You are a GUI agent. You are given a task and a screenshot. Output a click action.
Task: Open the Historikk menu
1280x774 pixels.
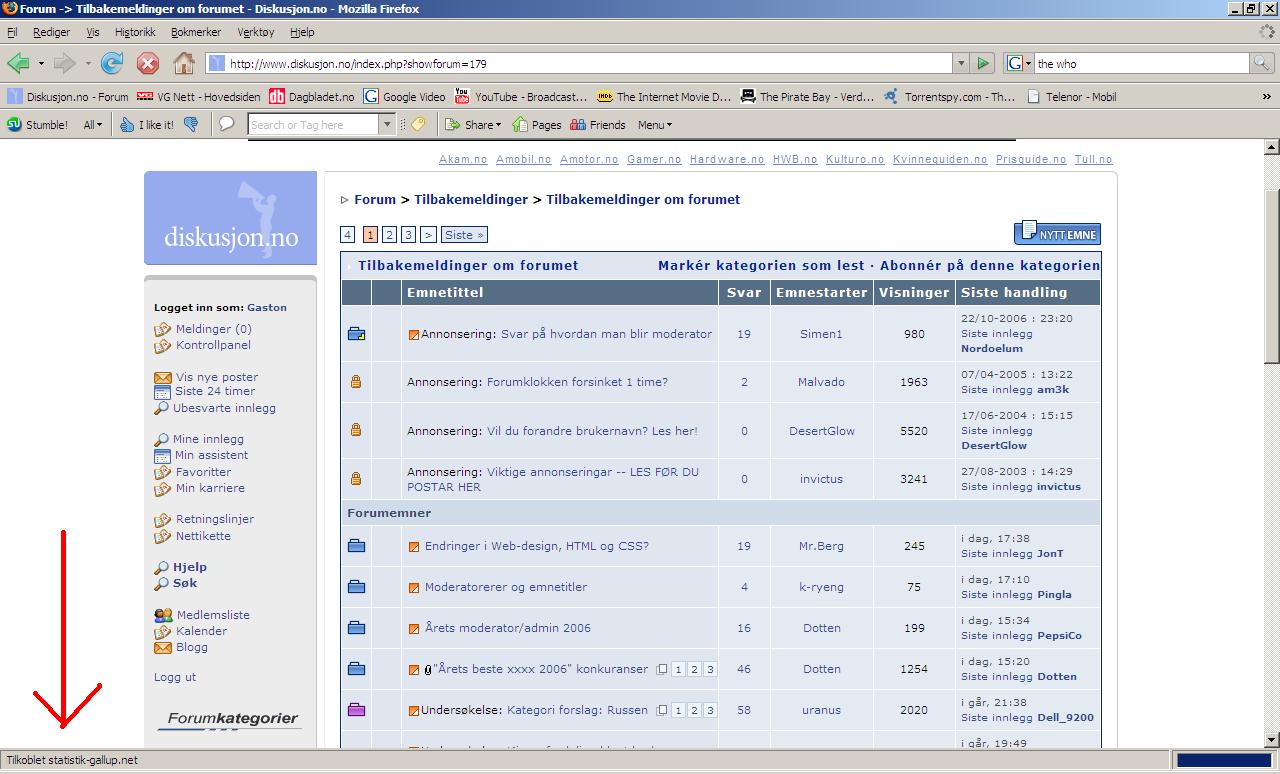135,32
